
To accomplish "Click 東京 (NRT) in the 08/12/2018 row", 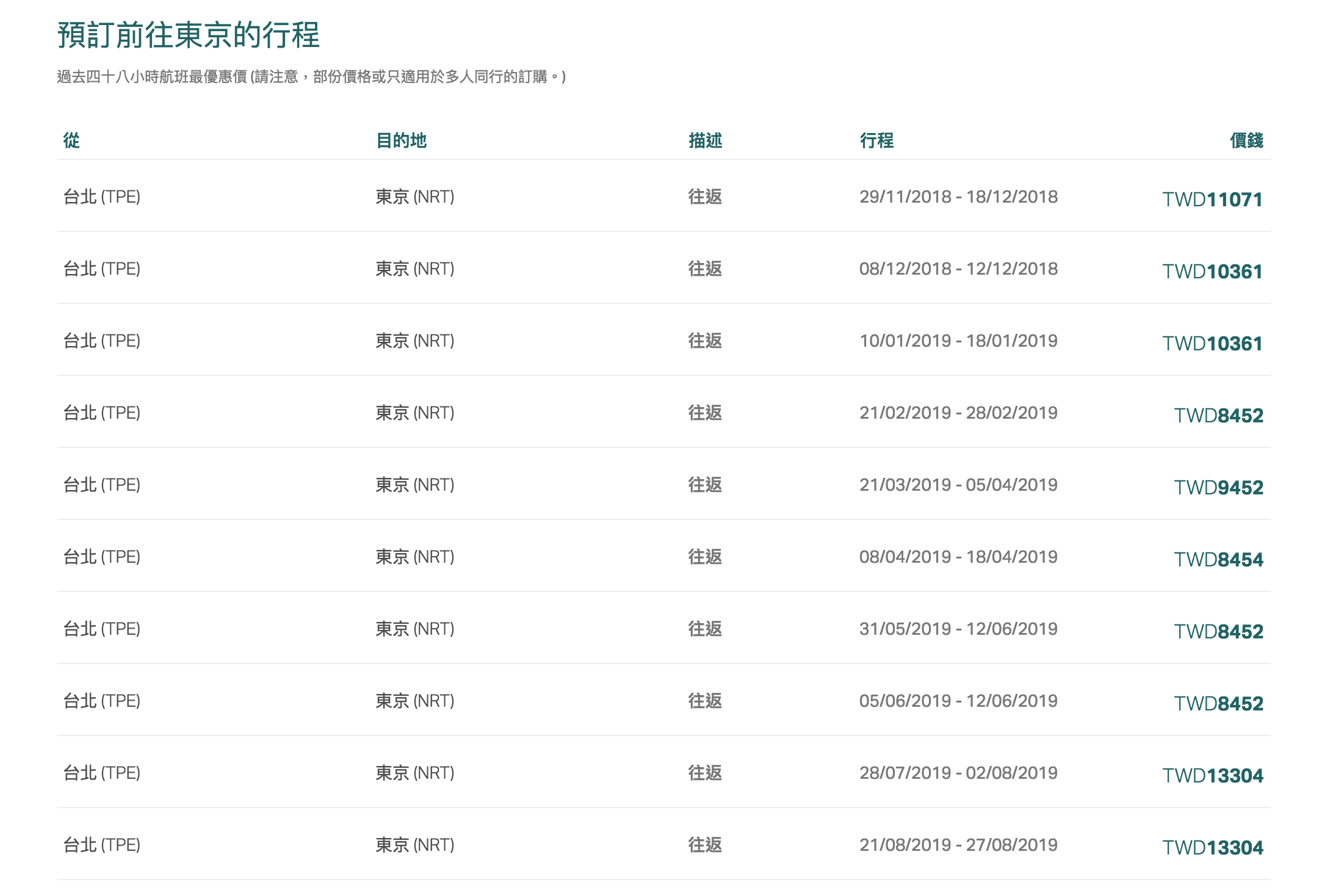I will point(415,269).
